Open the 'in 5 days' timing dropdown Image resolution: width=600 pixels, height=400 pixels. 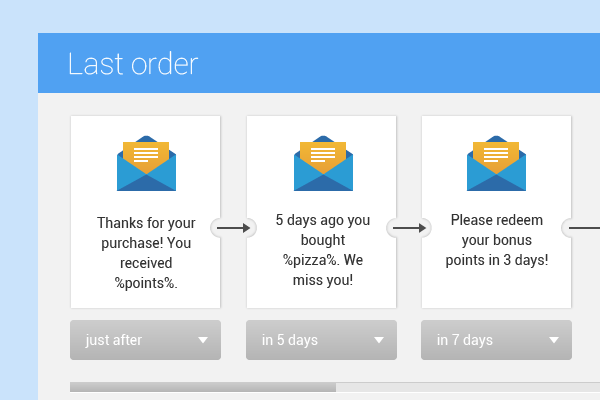click(x=321, y=340)
